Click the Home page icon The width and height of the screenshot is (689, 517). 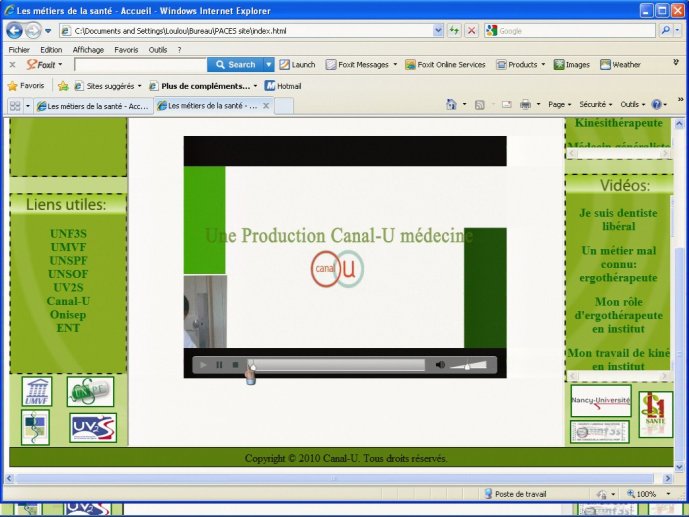[451, 105]
